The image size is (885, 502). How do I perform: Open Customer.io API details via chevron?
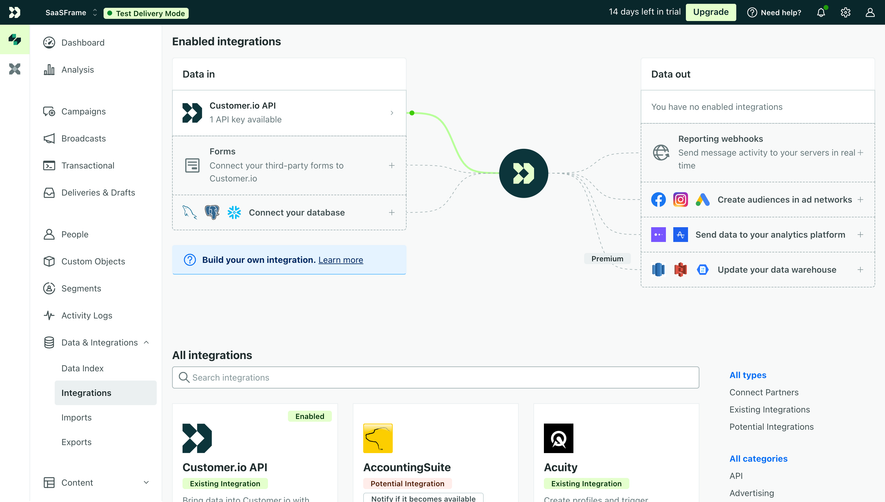[x=392, y=113]
